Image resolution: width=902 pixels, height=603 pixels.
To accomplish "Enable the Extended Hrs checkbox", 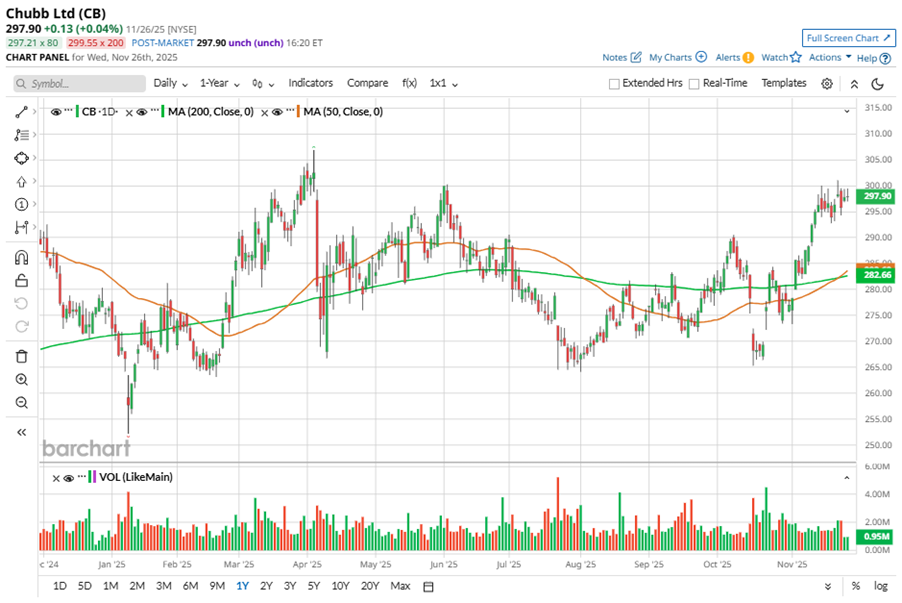I will [614, 84].
